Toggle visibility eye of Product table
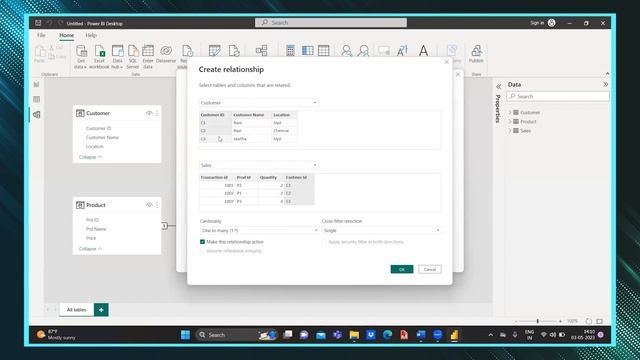The image size is (640, 360). [x=149, y=205]
